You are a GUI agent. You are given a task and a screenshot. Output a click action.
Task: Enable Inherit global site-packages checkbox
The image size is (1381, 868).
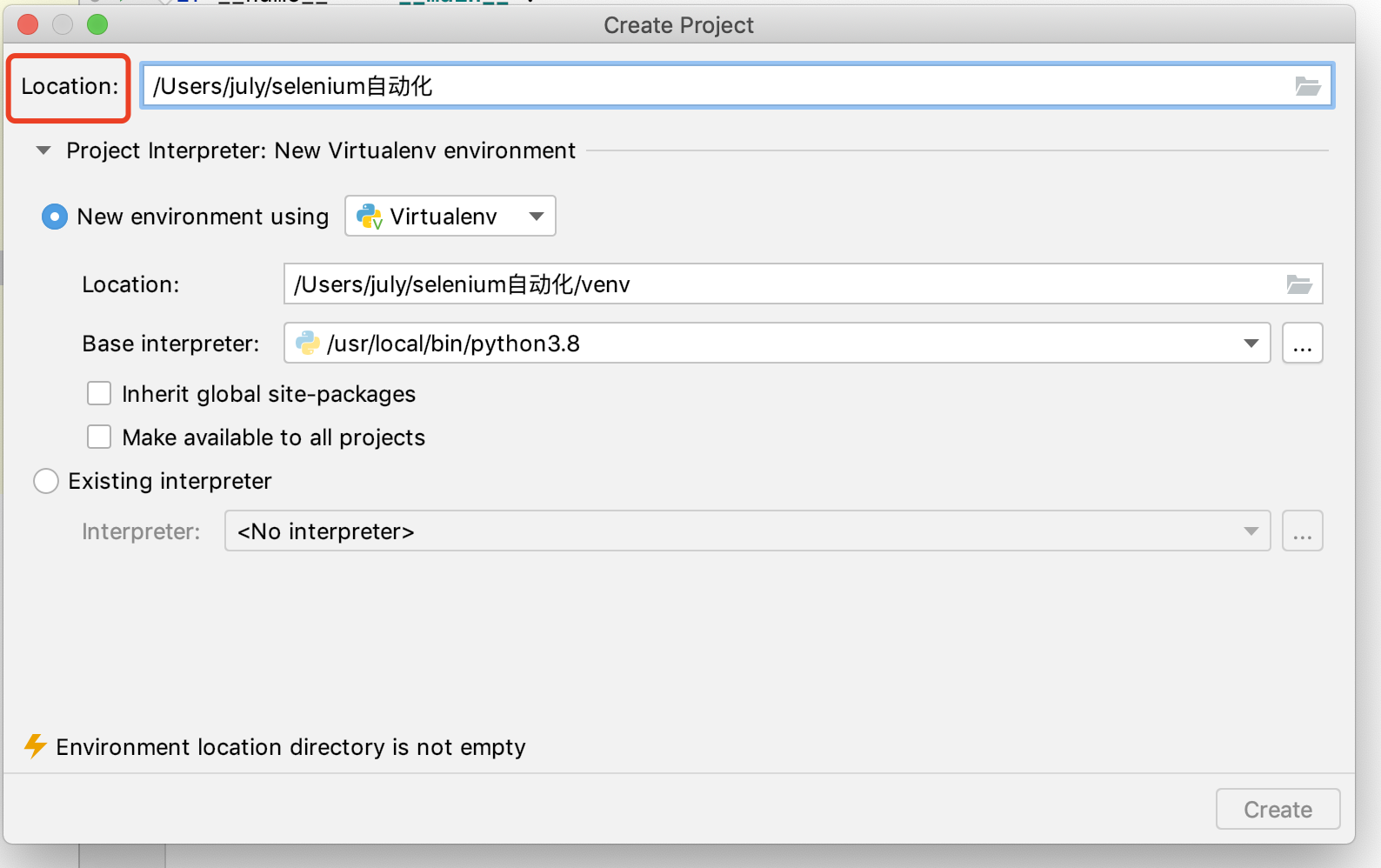pyautogui.click(x=99, y=394)
